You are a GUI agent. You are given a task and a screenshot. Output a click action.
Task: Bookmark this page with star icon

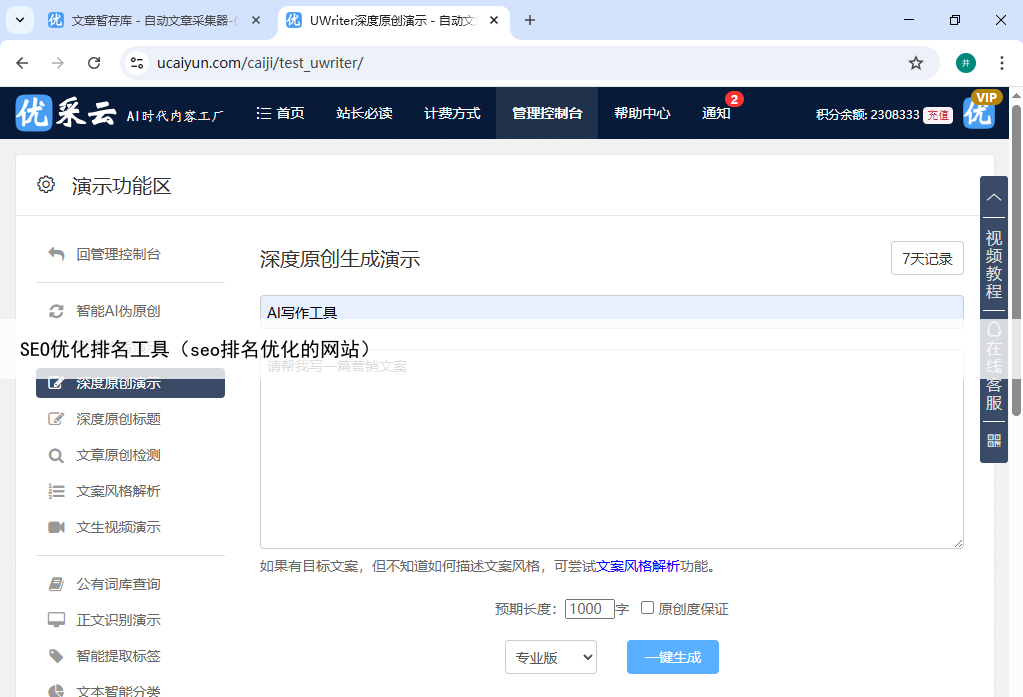[x=915, y=63]
